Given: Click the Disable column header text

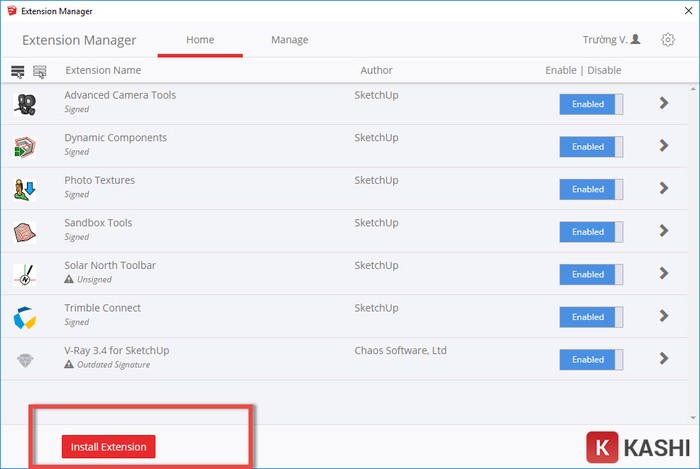Looking at the screenshot, I should [604, 71].
